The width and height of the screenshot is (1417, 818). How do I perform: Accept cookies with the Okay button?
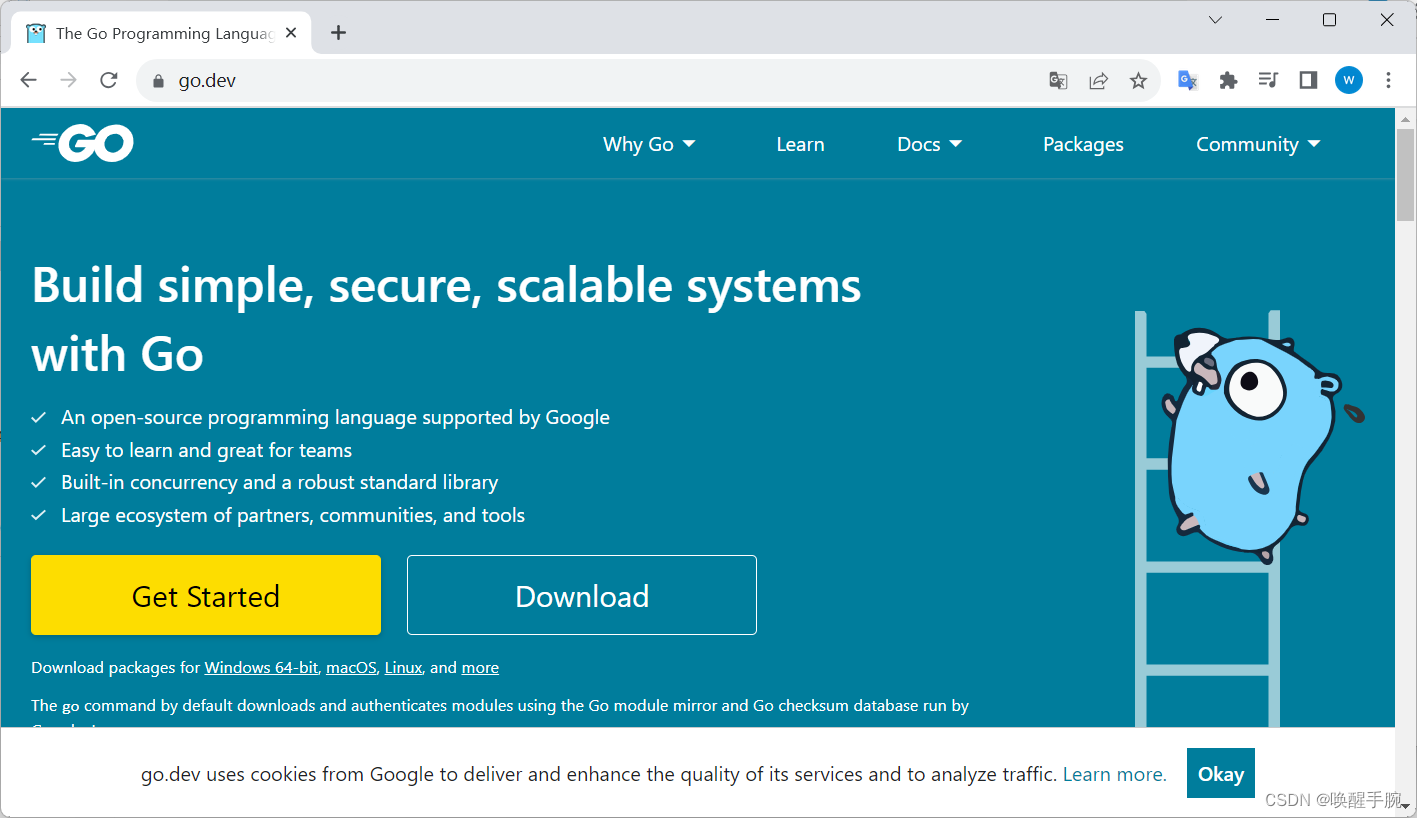click(x=1221, y=773)
